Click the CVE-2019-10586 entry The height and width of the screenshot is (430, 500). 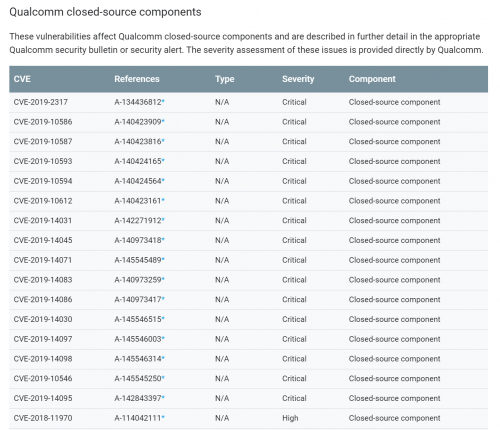43,122
